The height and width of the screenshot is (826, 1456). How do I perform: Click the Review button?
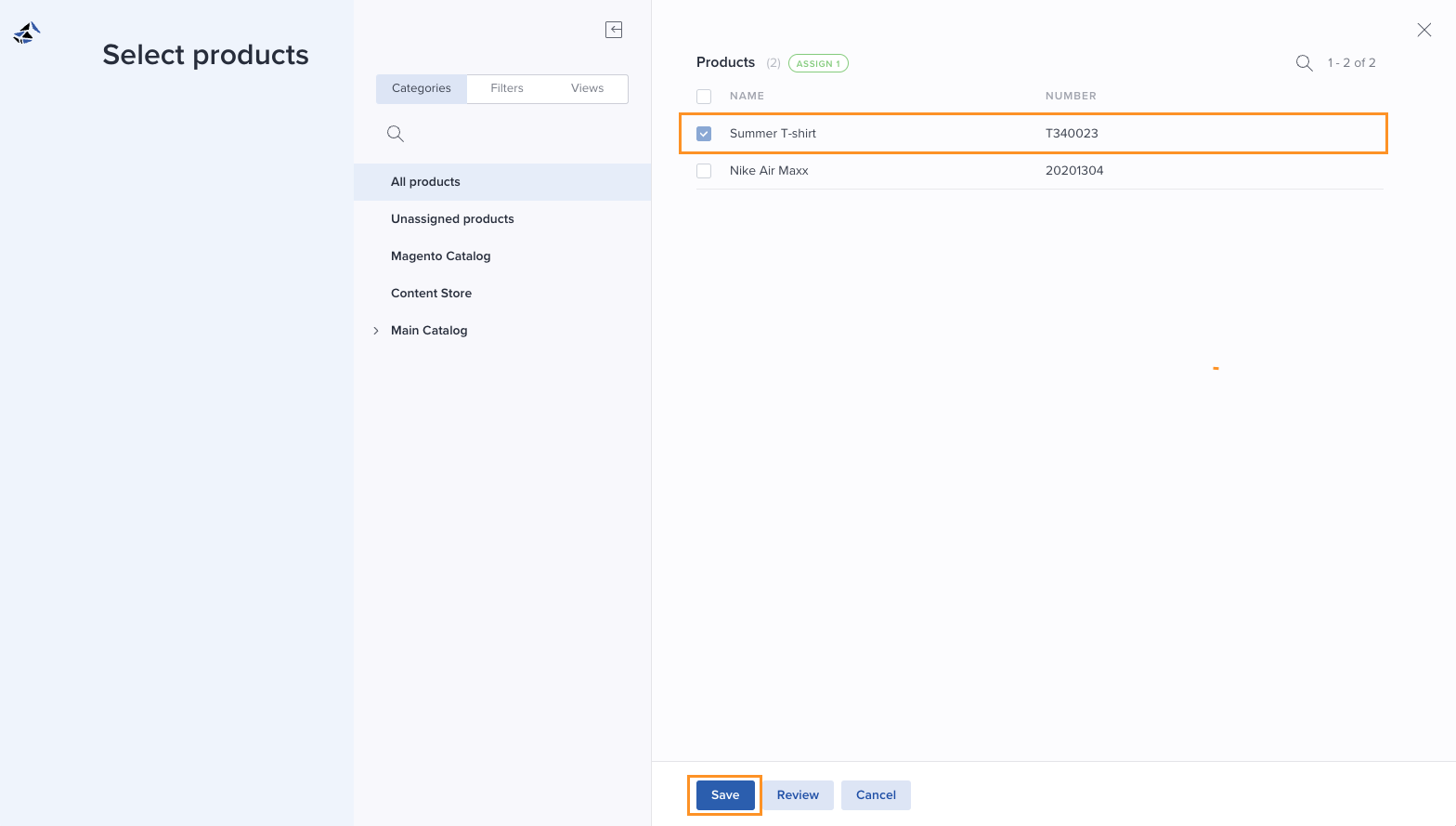[x=798, y=795]
